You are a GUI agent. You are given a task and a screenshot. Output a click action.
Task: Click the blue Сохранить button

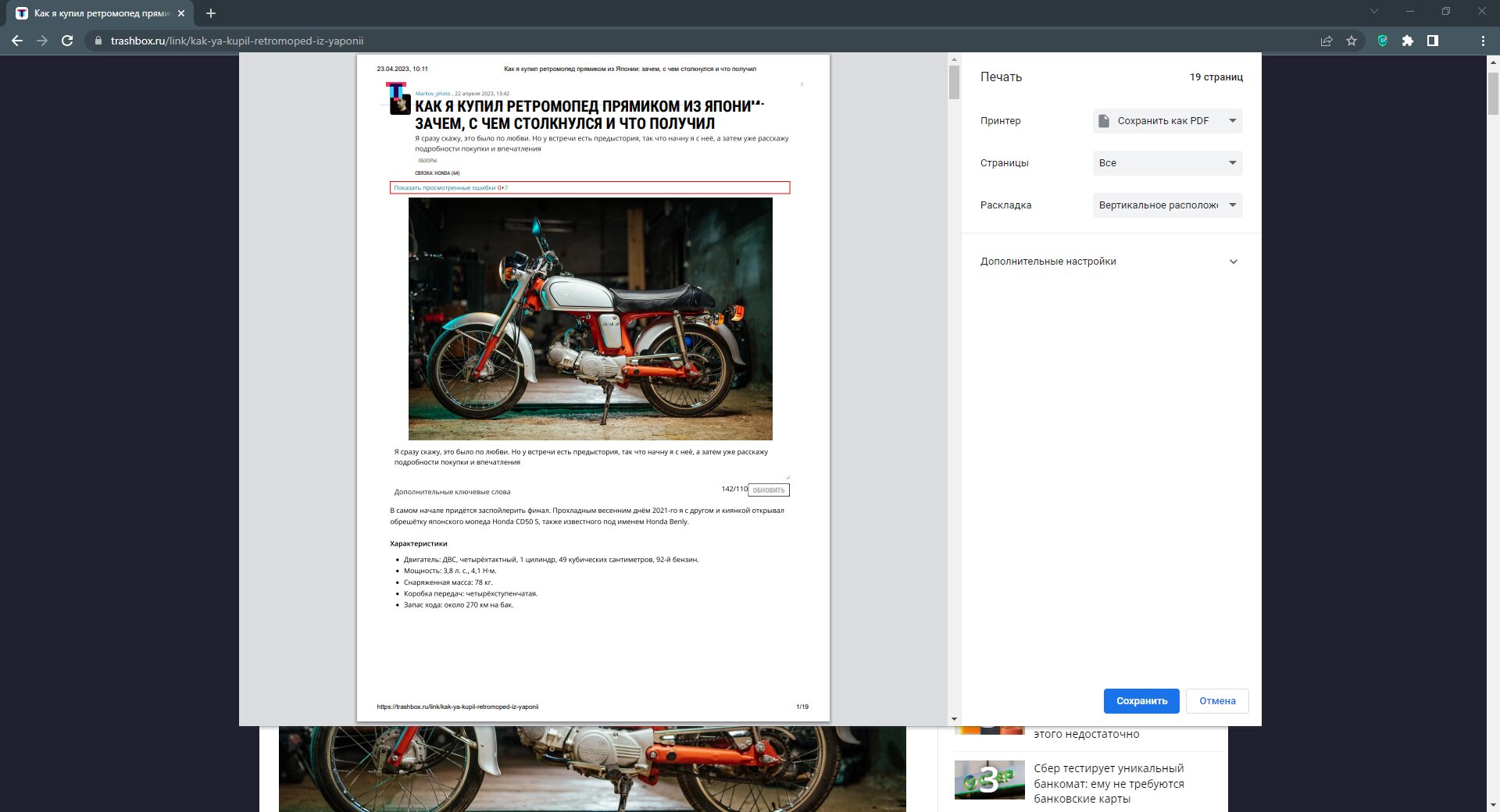[x=1141, y=701]
